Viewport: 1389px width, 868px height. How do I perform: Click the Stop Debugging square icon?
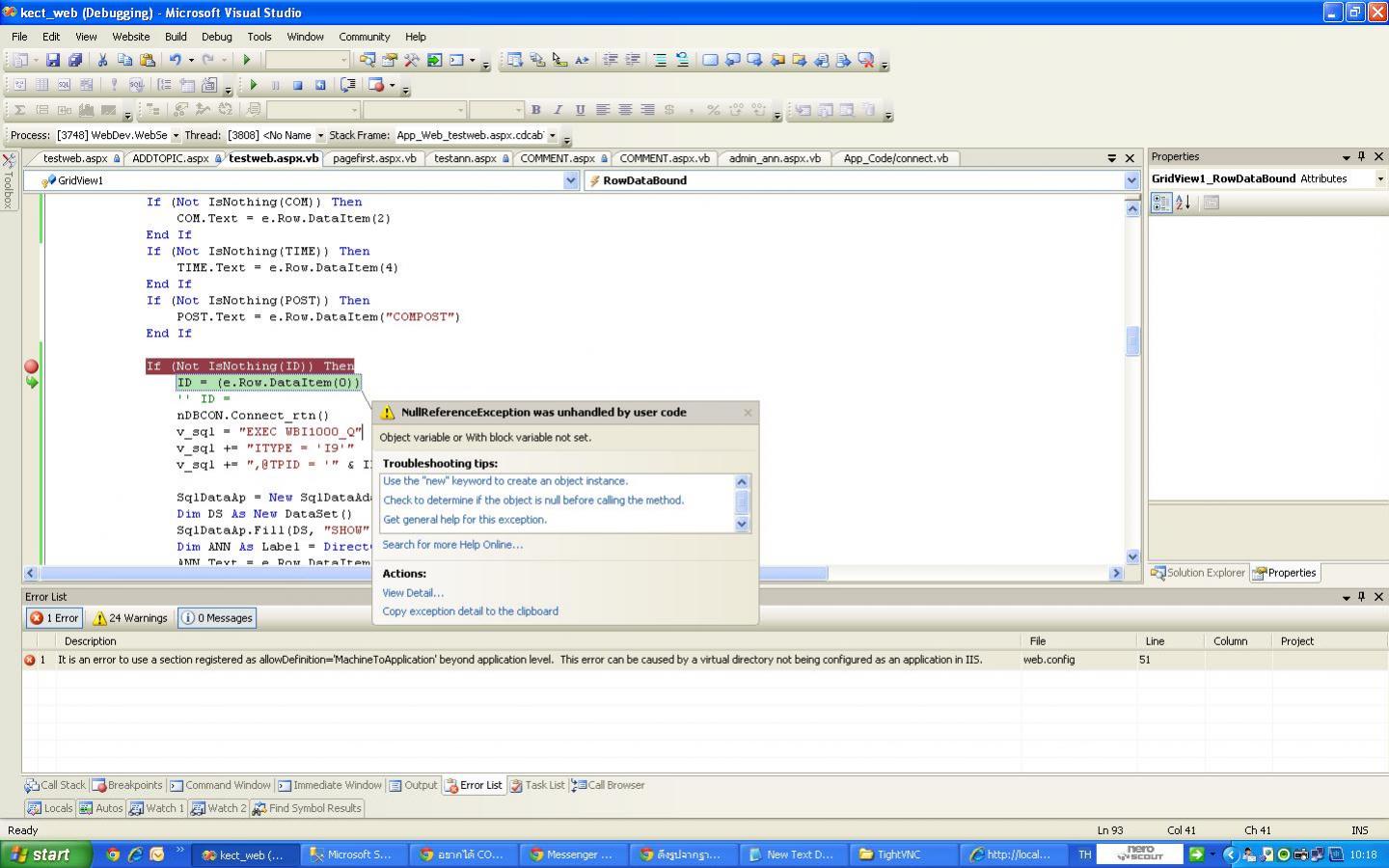coord(298,85)
